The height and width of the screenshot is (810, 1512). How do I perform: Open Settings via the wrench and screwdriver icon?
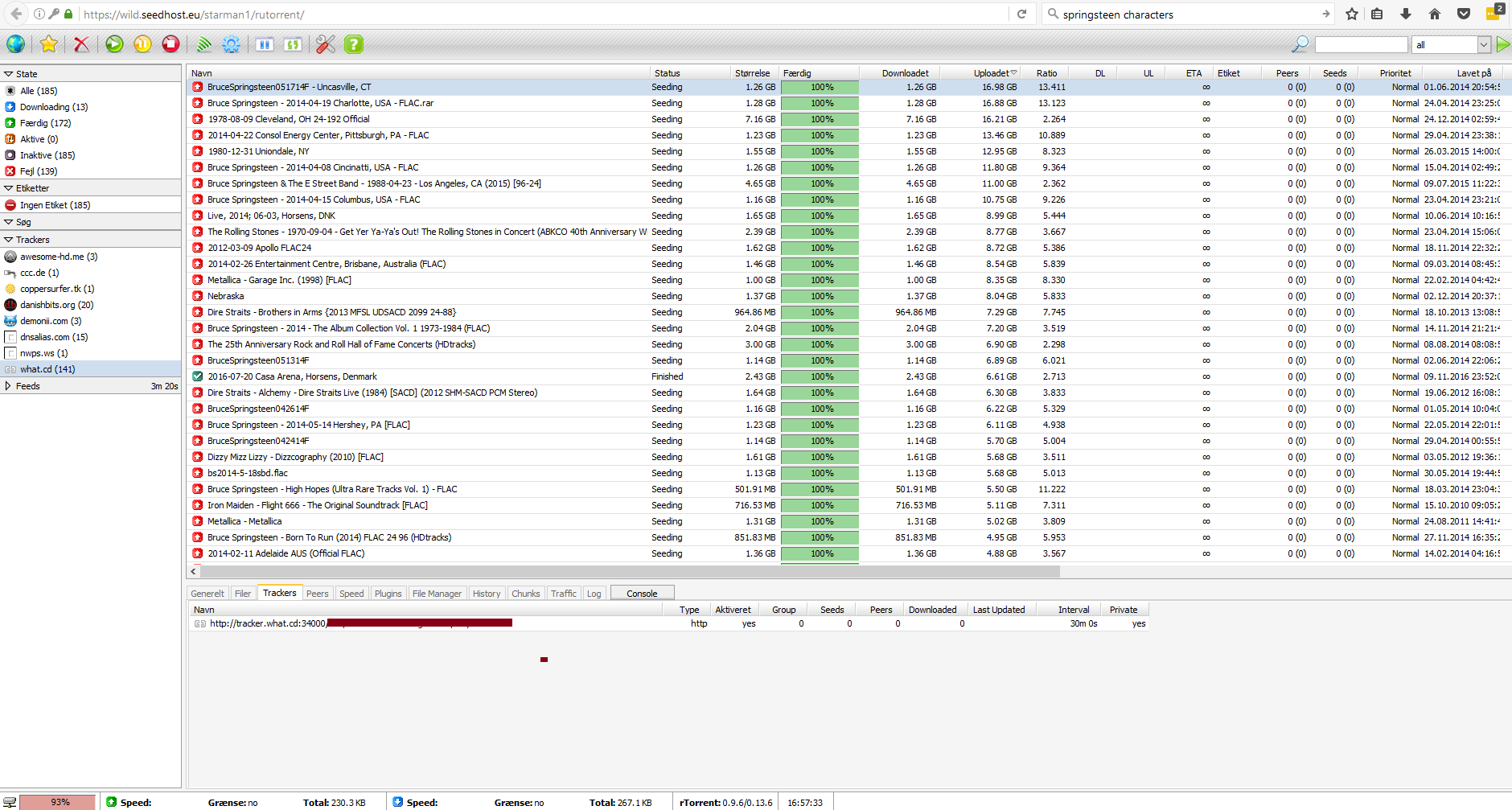point(326,44)
